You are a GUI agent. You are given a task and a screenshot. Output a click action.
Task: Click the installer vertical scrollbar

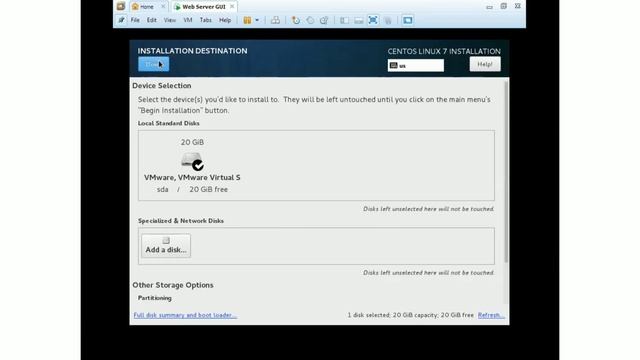tap(507, 171)
